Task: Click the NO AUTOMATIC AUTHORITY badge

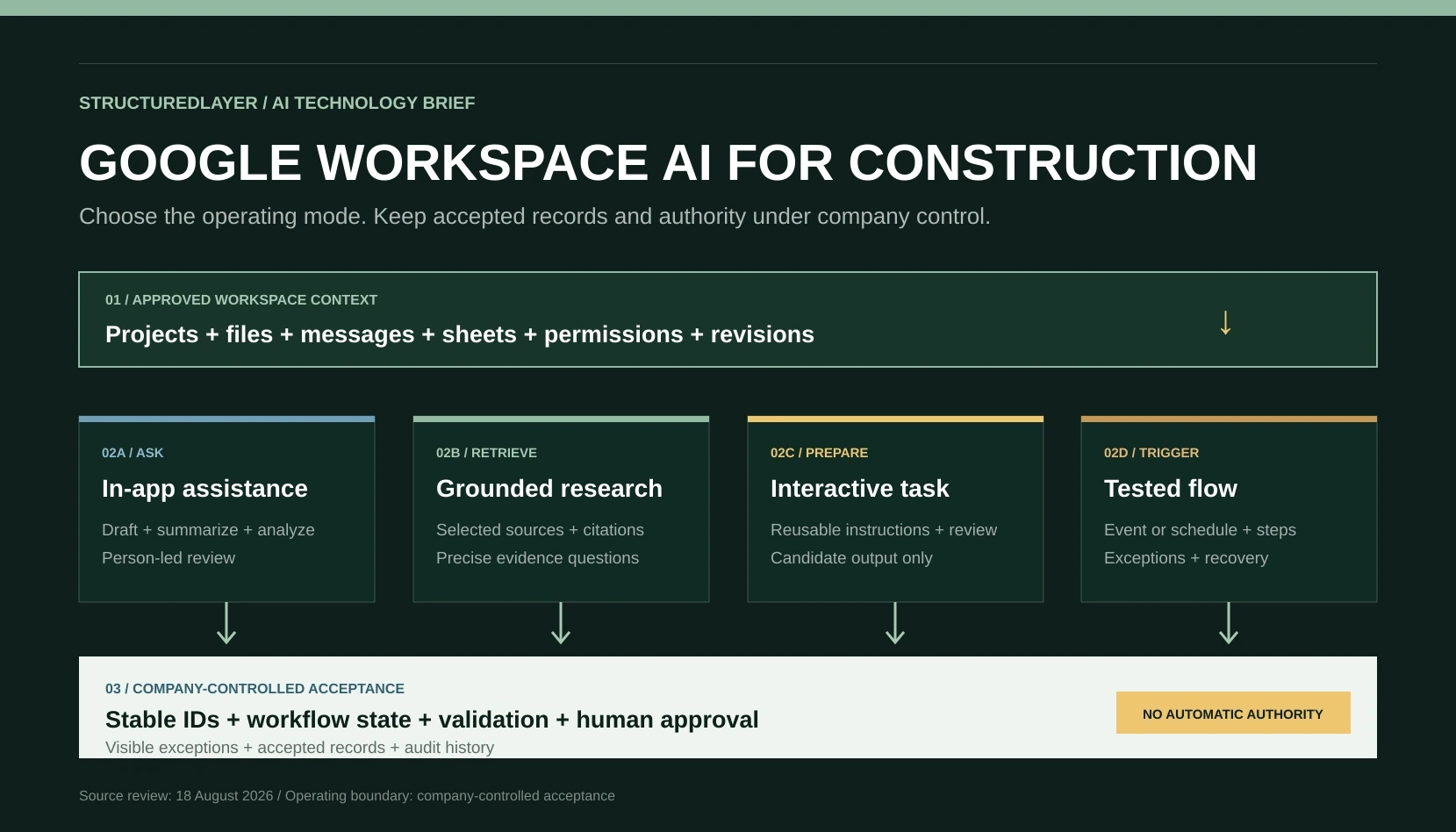Action: 1233,713
